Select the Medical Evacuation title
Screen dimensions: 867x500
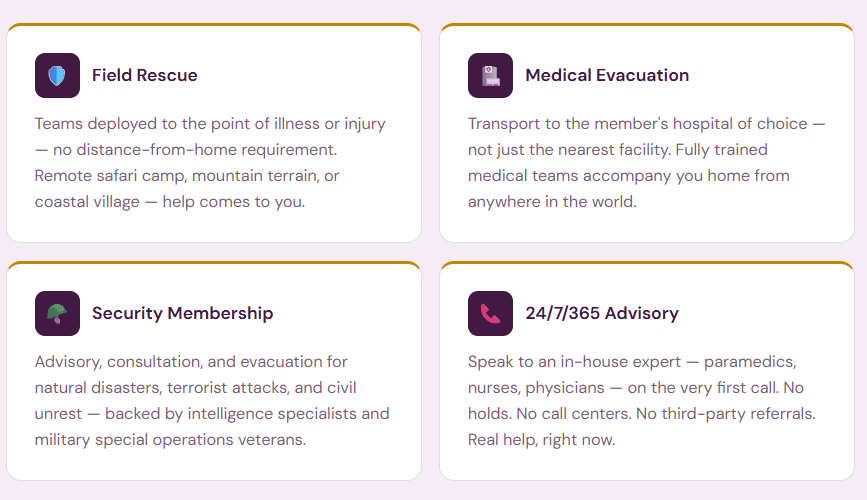click(607, 75)
